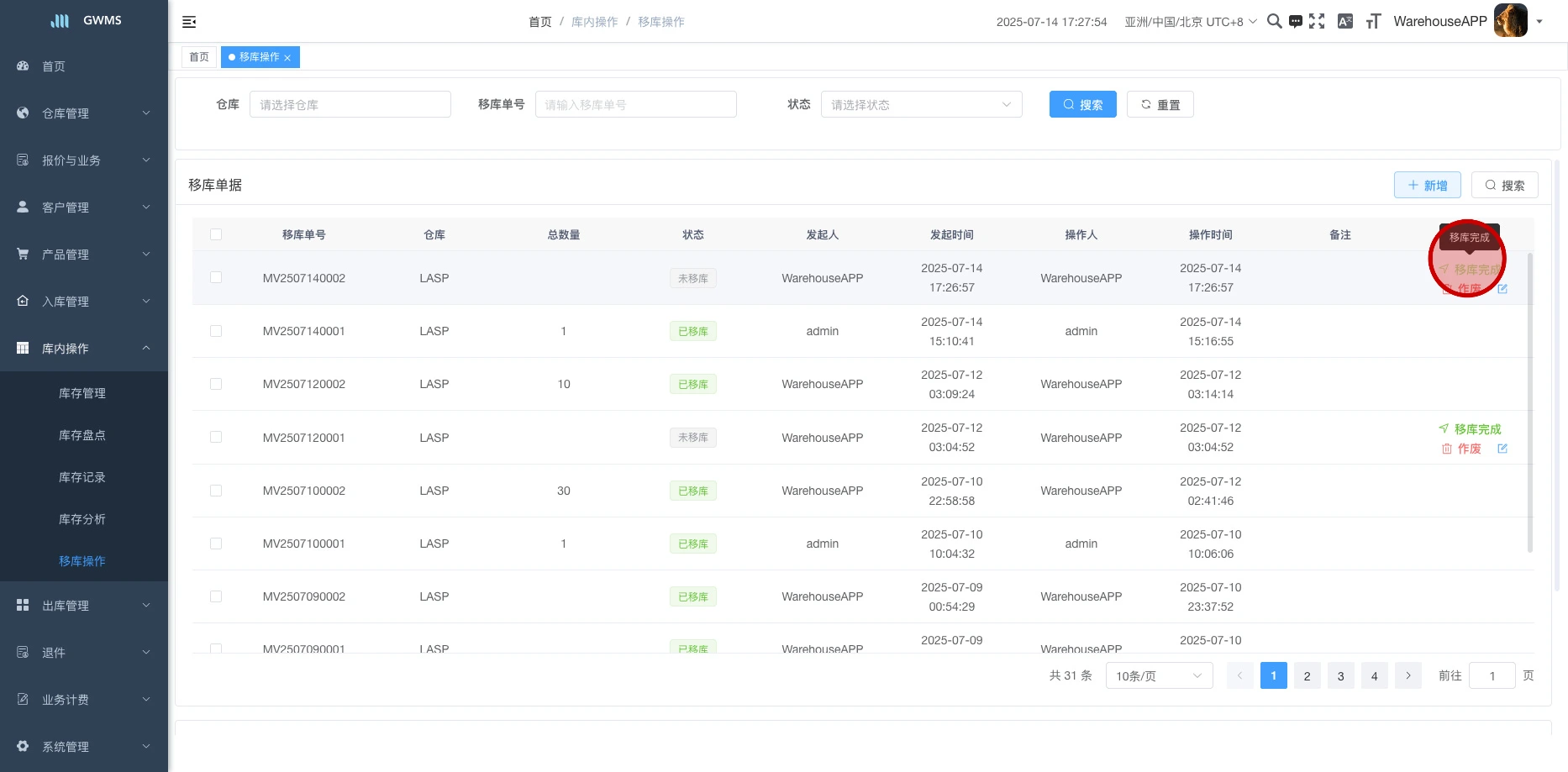The width and height of the screenshot is (1568, 772).
Task: Check the row for MV2507140001
Action: point(216,331)
